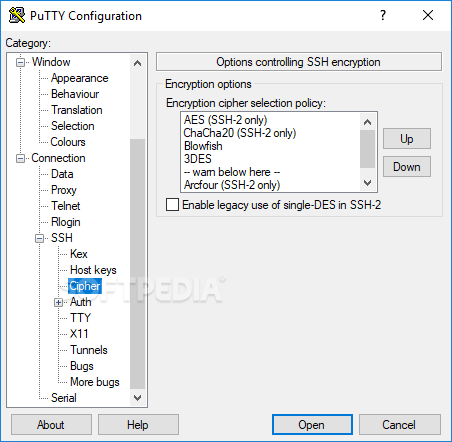Select 'ChaCha20 (SSH-2 only)' cipher
Screen dimensions: 452x442
(x=240, y=133)
